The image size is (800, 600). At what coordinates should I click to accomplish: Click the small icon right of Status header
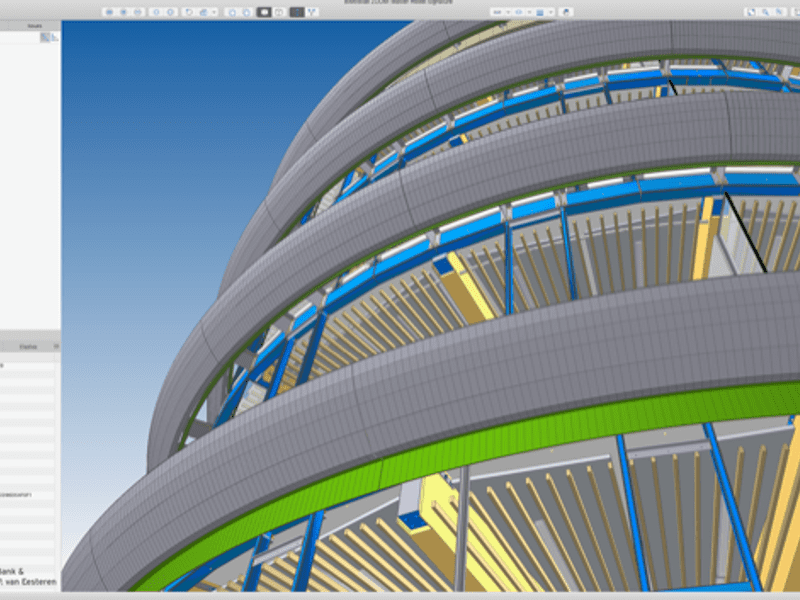coord(56,346)
